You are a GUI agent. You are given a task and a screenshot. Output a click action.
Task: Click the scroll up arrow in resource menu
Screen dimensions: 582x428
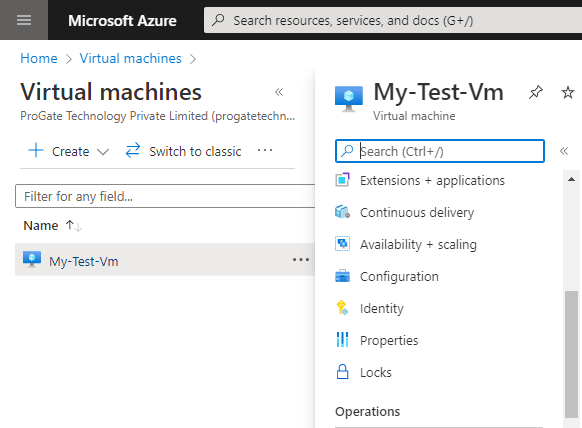(572, 180)
